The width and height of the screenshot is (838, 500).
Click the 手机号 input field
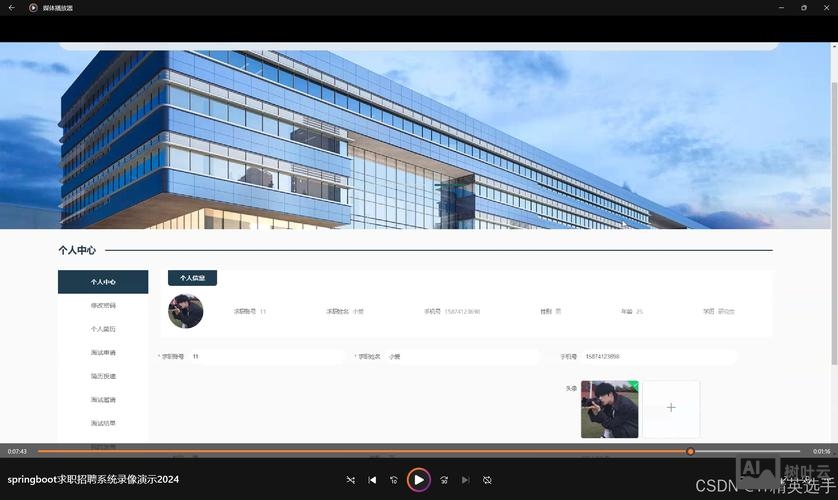click(658, 356)
